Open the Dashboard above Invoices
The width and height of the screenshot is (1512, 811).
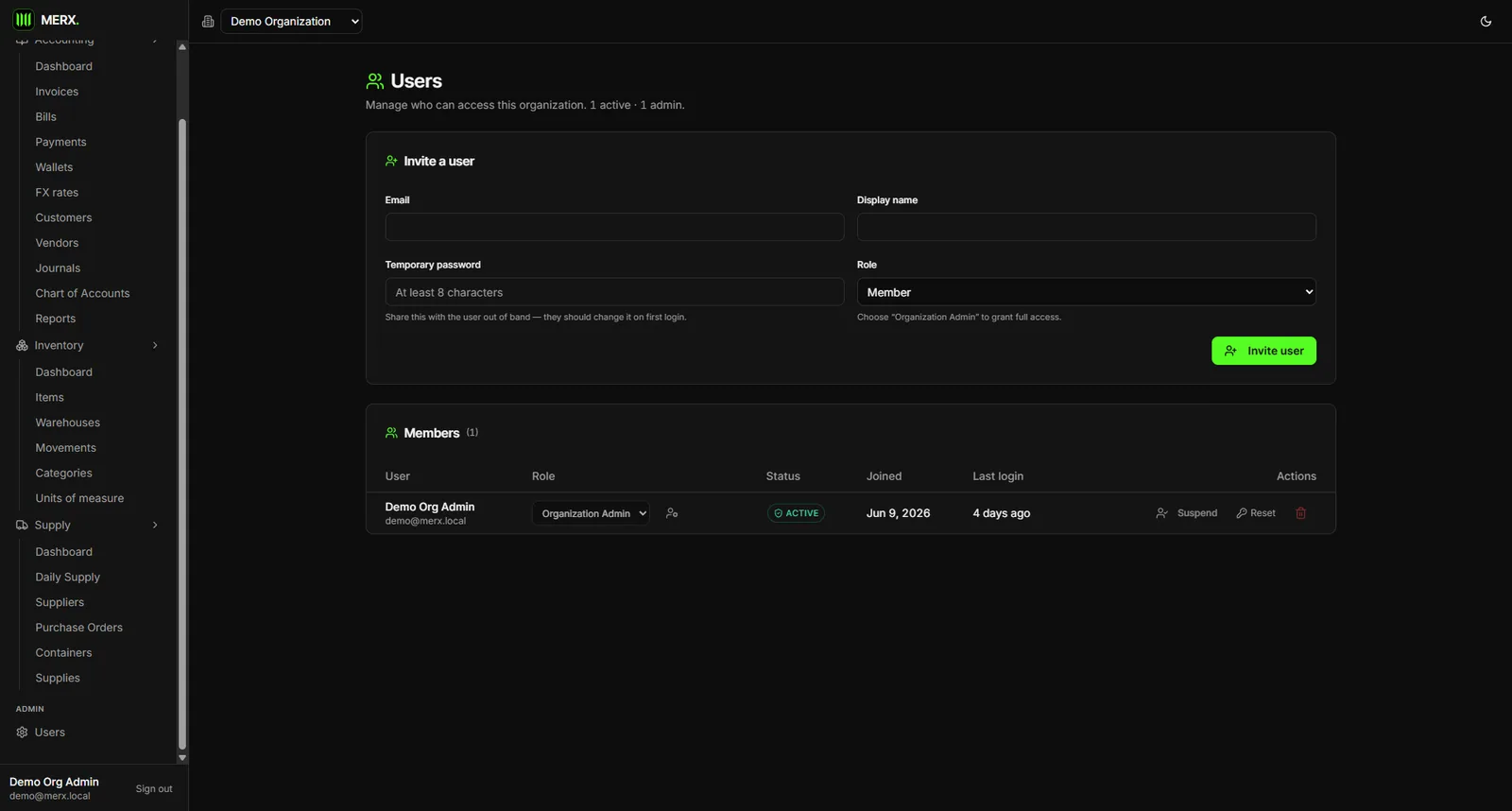[63, 67]
